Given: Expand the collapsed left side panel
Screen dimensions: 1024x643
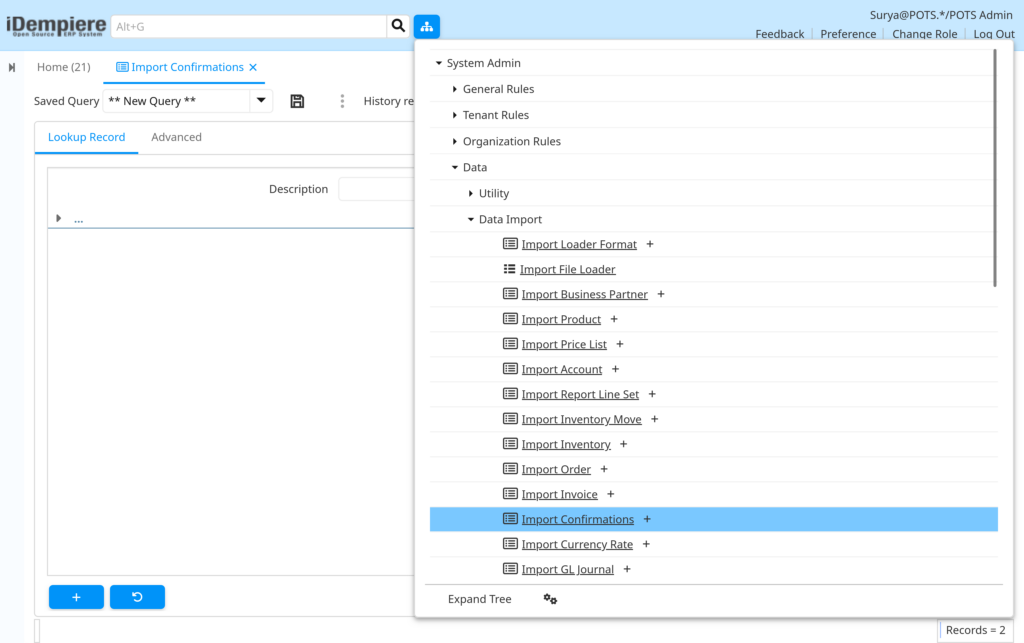Looking at the screenshot, I should [x=12, y=67].
